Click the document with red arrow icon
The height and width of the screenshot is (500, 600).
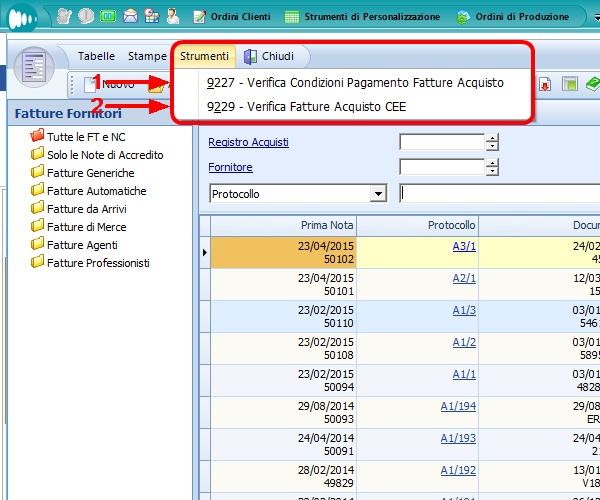click(546, 84)
